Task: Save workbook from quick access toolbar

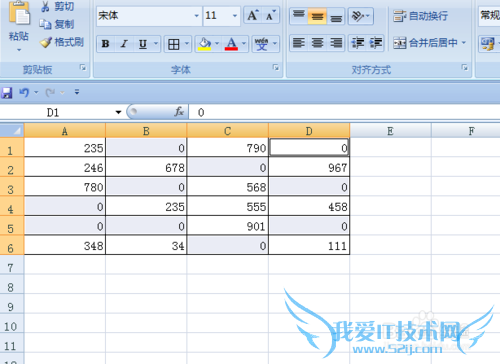Action: pos(6,92)
